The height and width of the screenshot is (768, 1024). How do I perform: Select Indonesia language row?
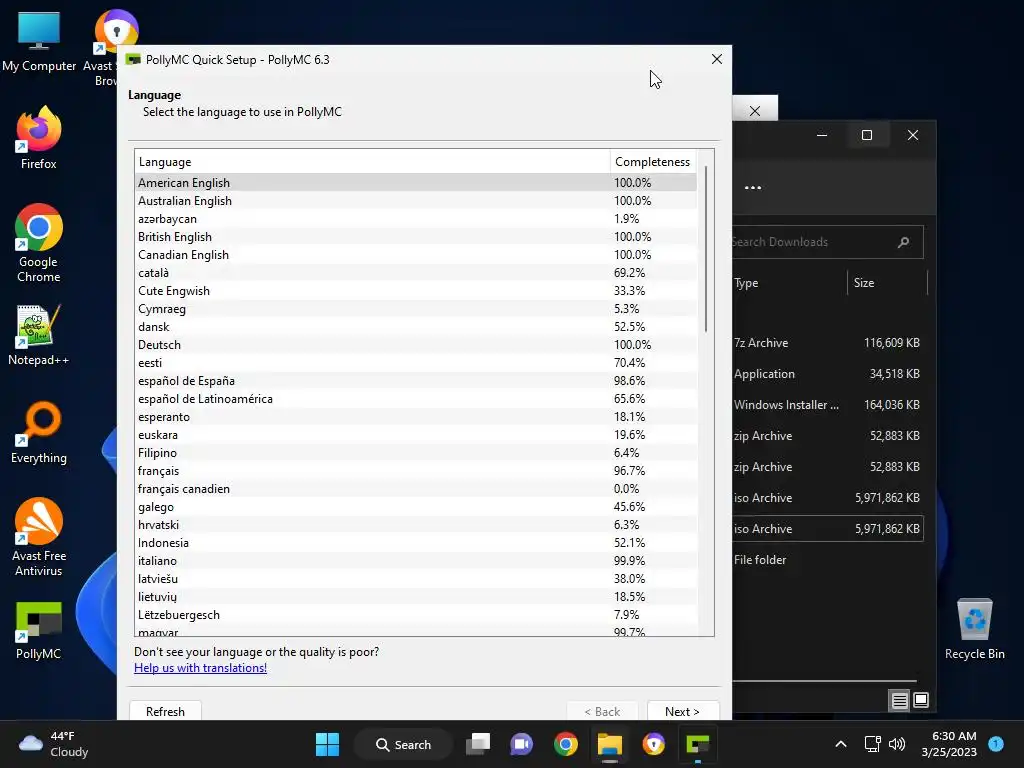tap(415, 543)
